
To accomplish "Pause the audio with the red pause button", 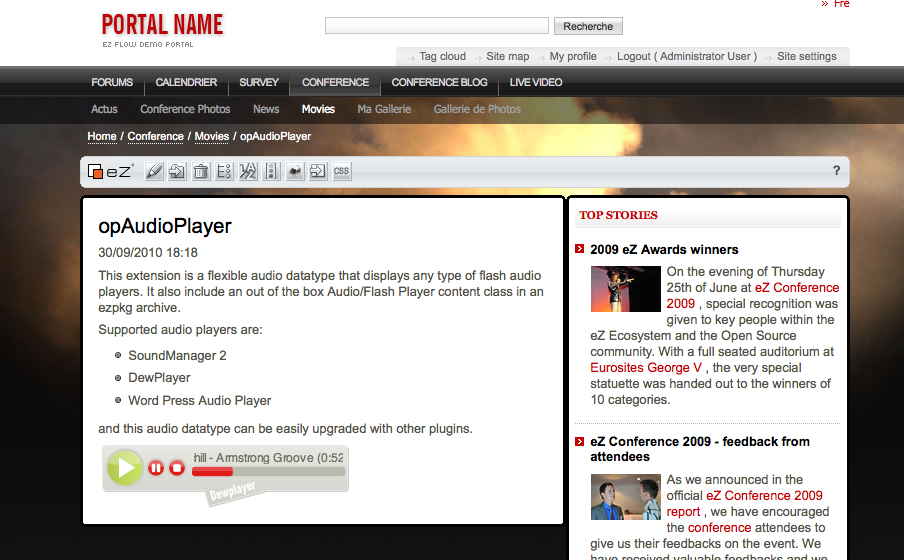I will (x=156, y=467).
